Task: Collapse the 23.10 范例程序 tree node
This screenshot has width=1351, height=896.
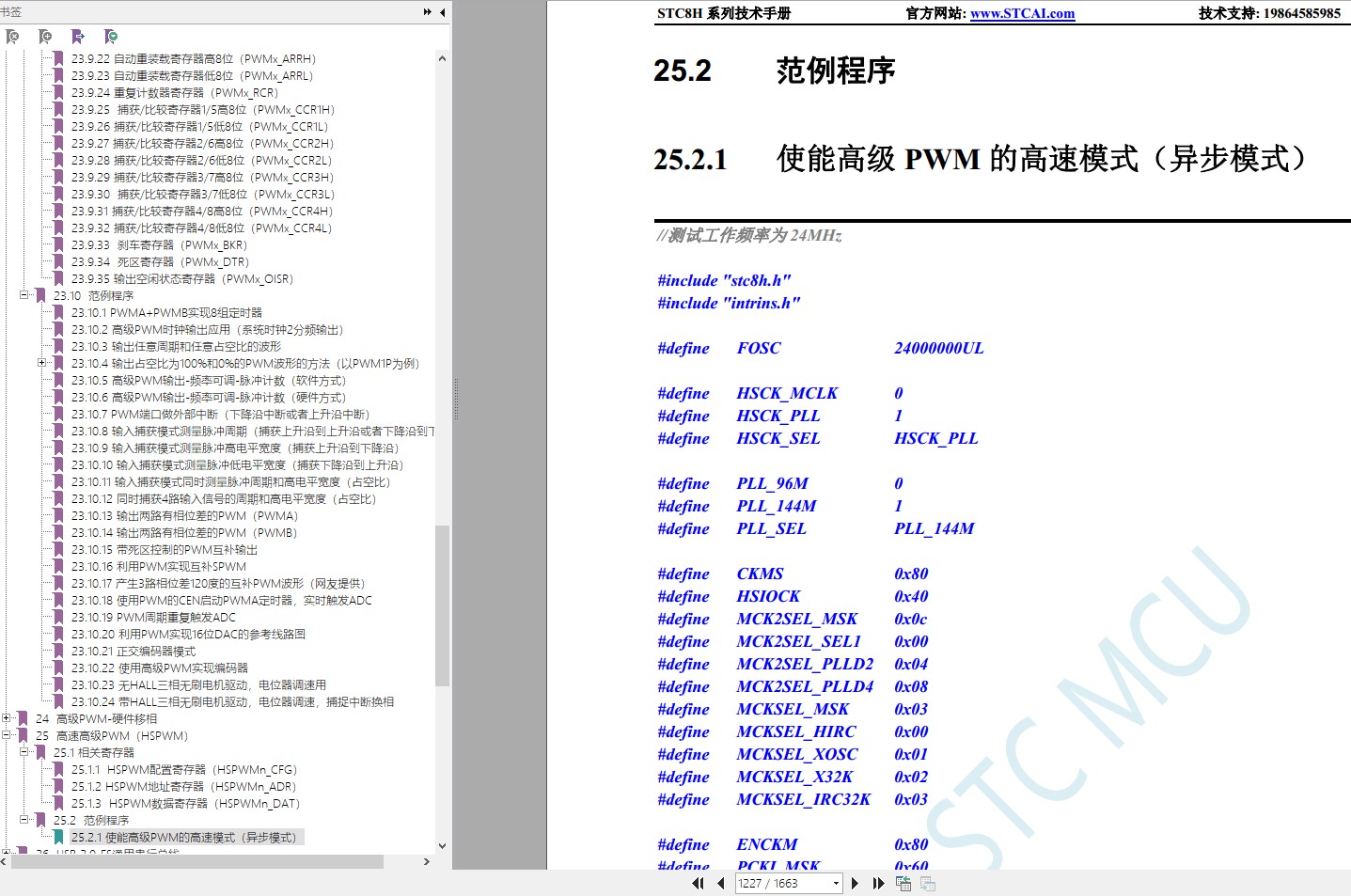Action: (24, 295)
